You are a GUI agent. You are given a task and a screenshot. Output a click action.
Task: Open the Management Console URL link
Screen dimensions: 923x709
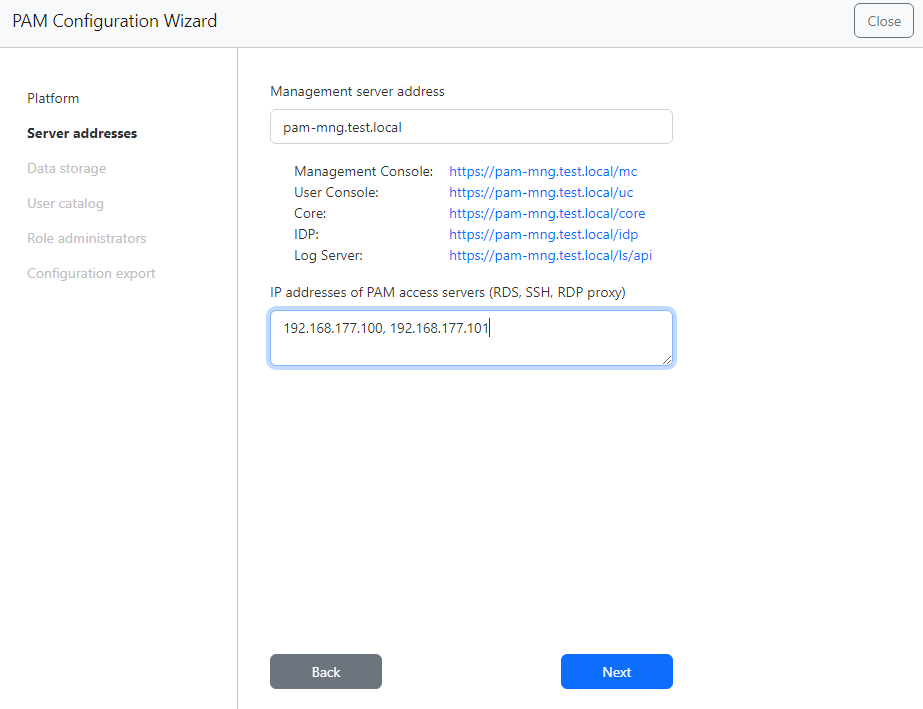[543, 172]
